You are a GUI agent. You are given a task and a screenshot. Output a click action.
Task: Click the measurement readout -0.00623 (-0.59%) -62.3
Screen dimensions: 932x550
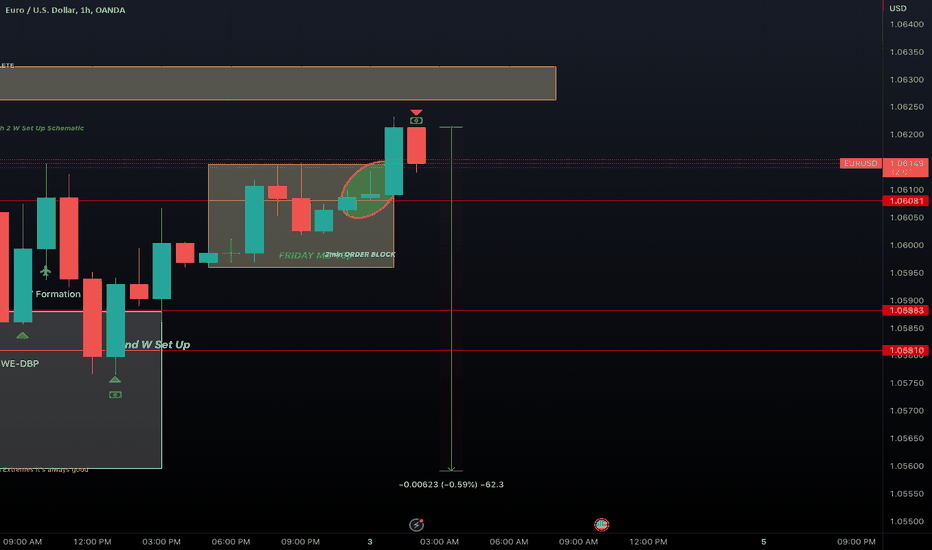coord(451,485)
